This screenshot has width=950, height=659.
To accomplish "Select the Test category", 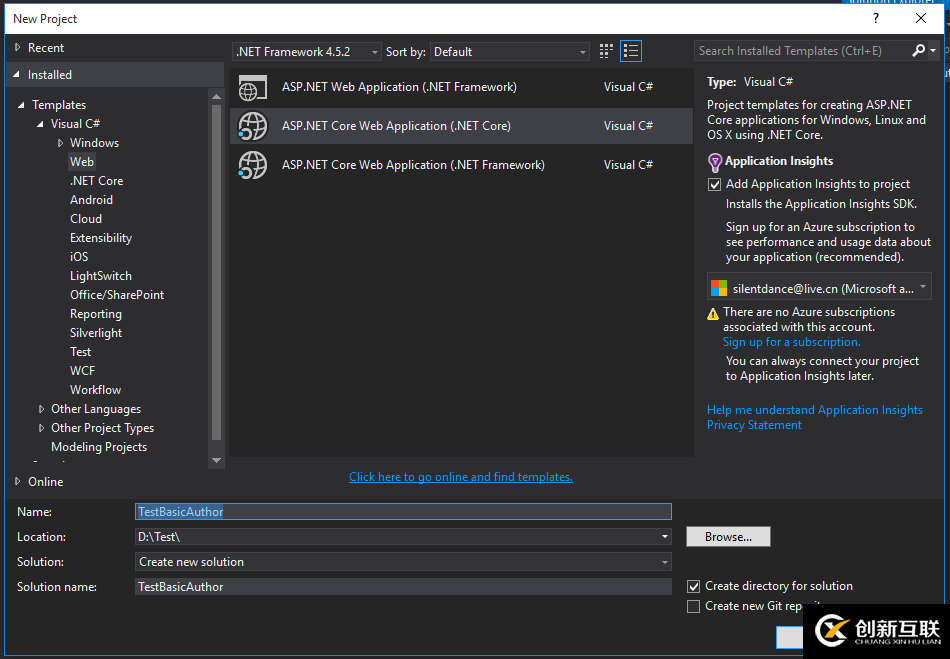I will 81,352.
